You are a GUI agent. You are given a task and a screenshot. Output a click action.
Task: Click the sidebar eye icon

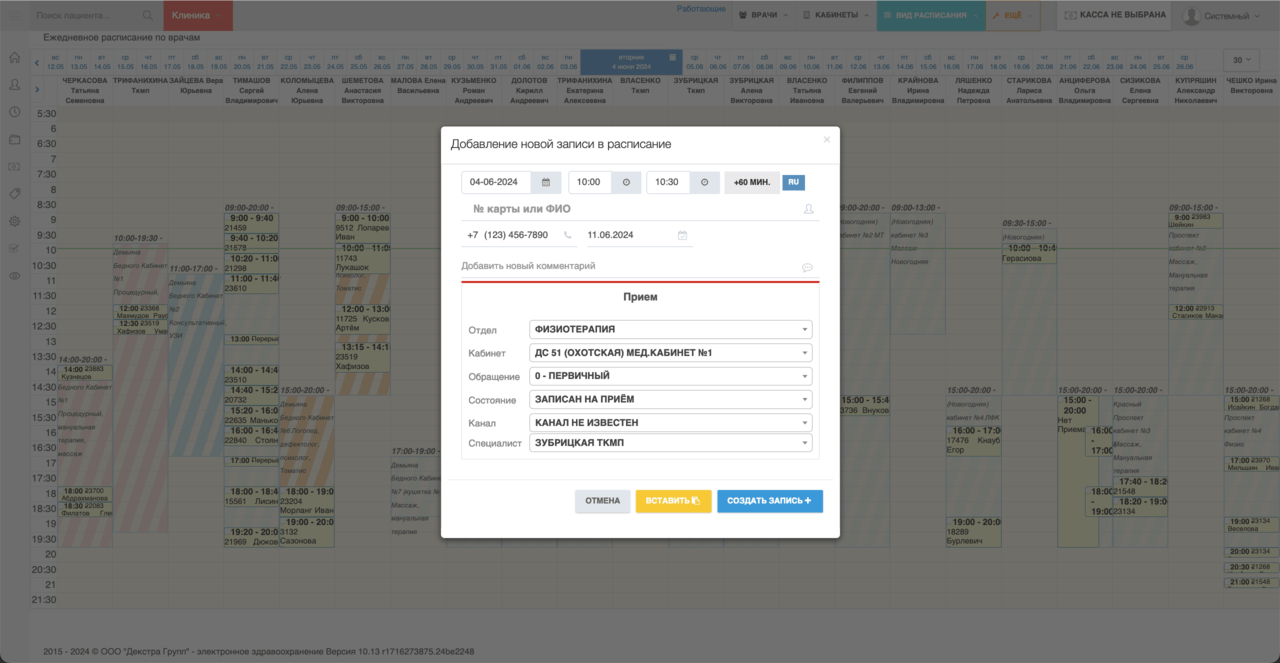14,275
